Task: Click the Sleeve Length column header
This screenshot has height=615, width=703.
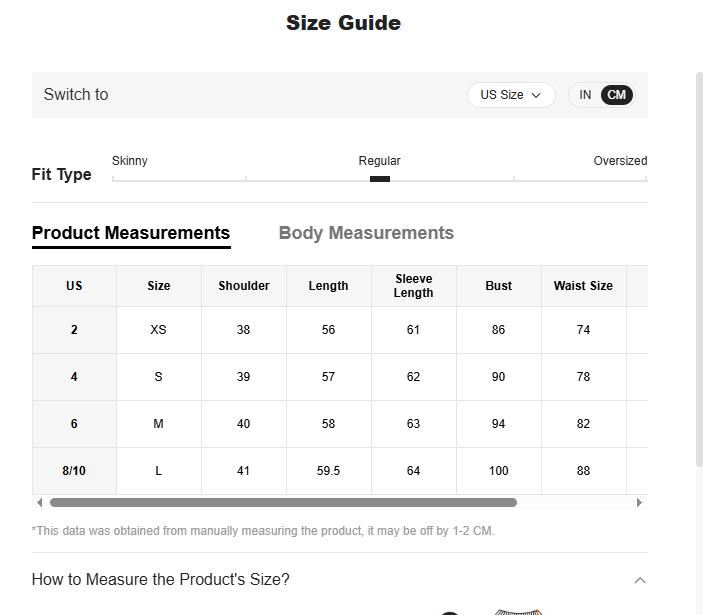Action: coord(413,286)
